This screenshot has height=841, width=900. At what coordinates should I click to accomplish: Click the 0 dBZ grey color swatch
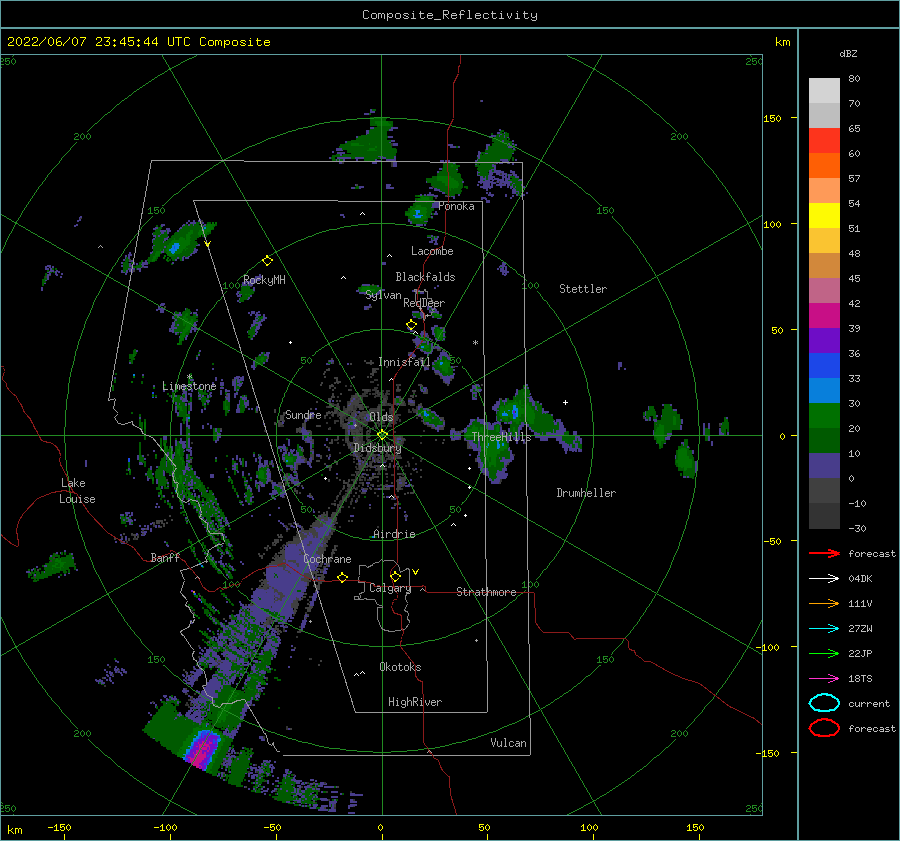click(824, 491)
